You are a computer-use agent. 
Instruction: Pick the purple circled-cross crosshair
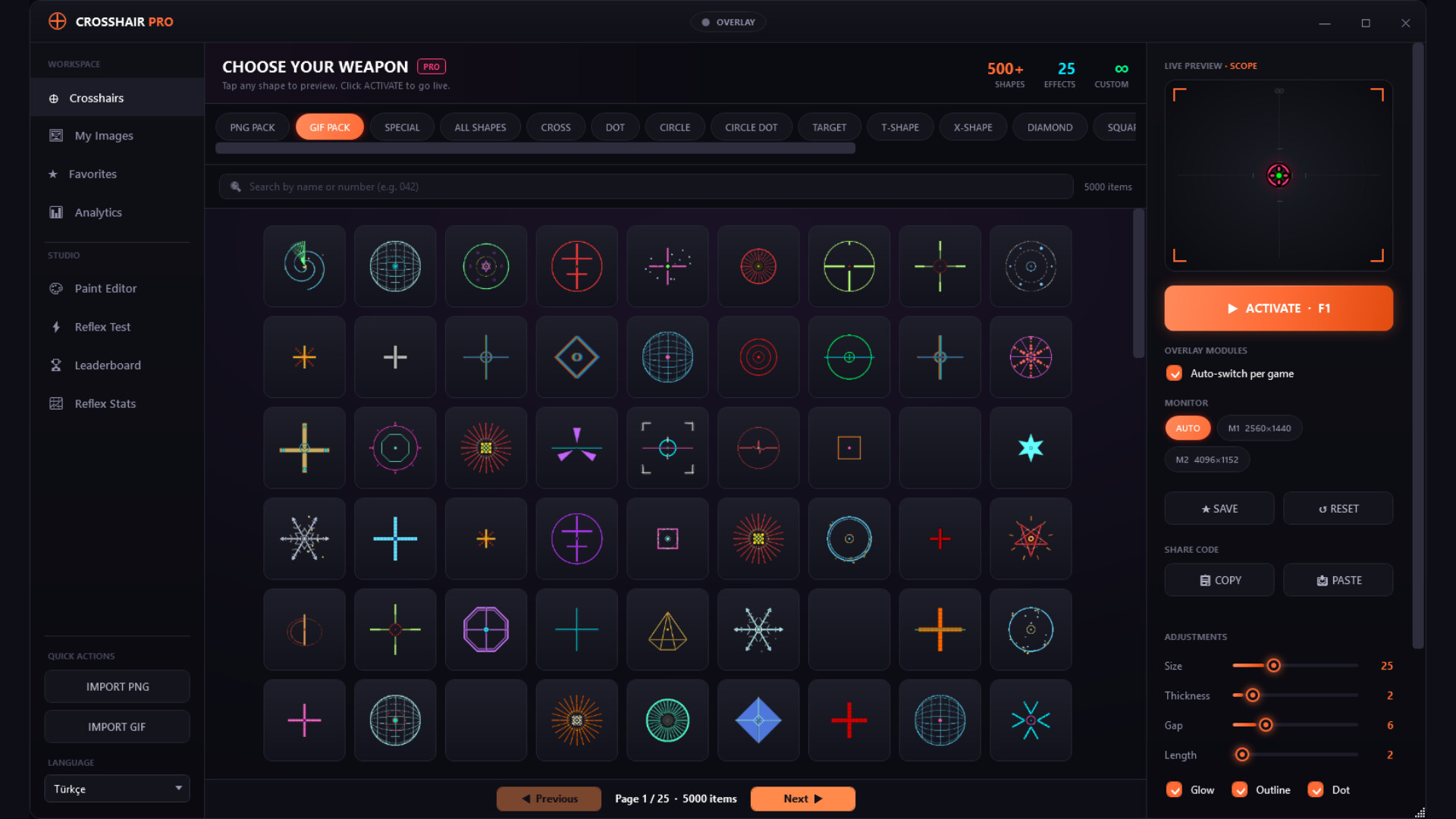pyautogui.click(x=576, y=538)
